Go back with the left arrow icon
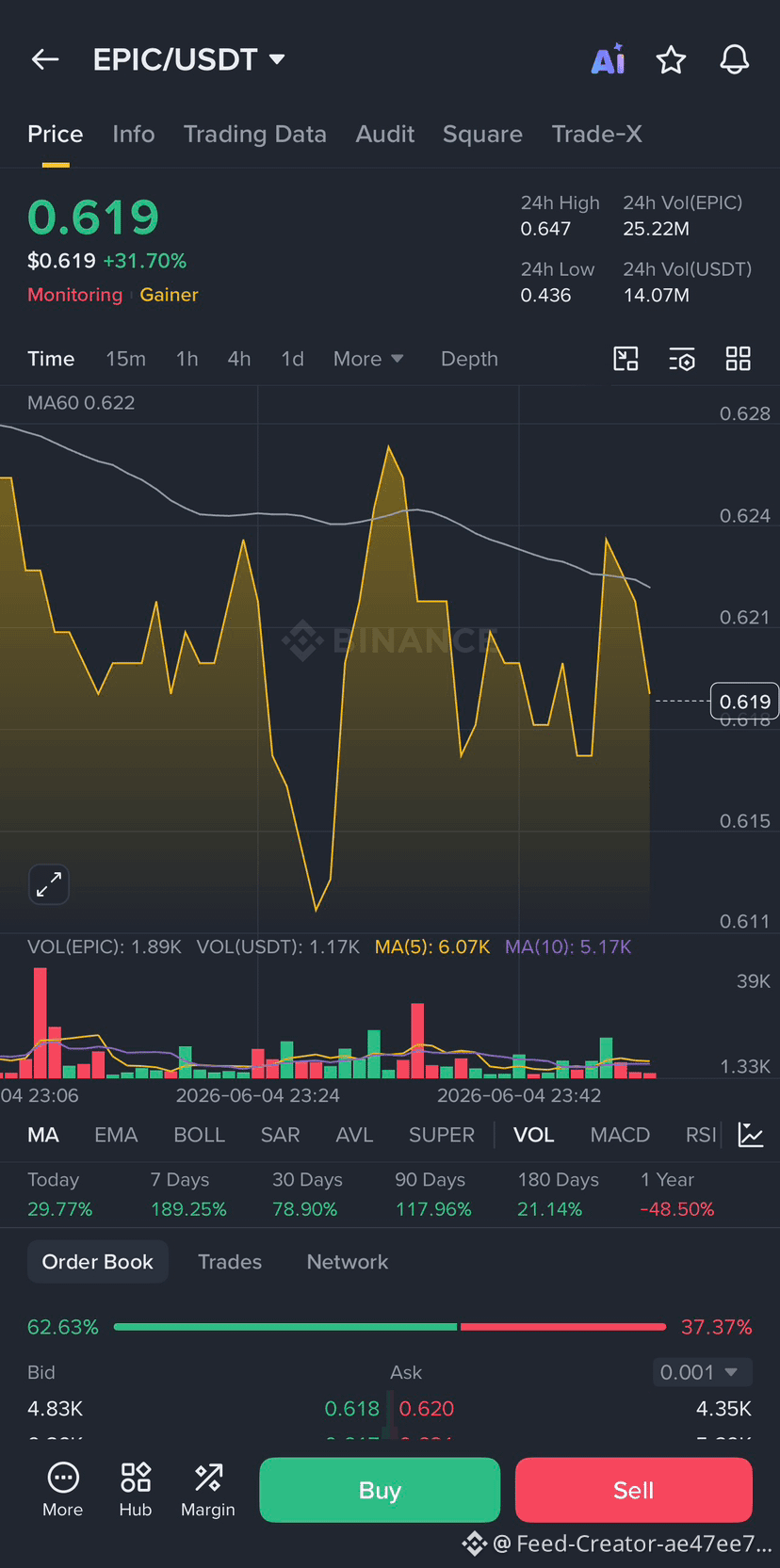 click(x=45, y=59)
